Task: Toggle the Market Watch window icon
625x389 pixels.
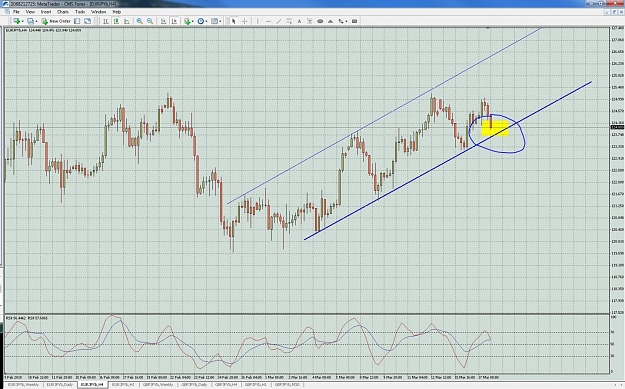Action: click(77, 21)
